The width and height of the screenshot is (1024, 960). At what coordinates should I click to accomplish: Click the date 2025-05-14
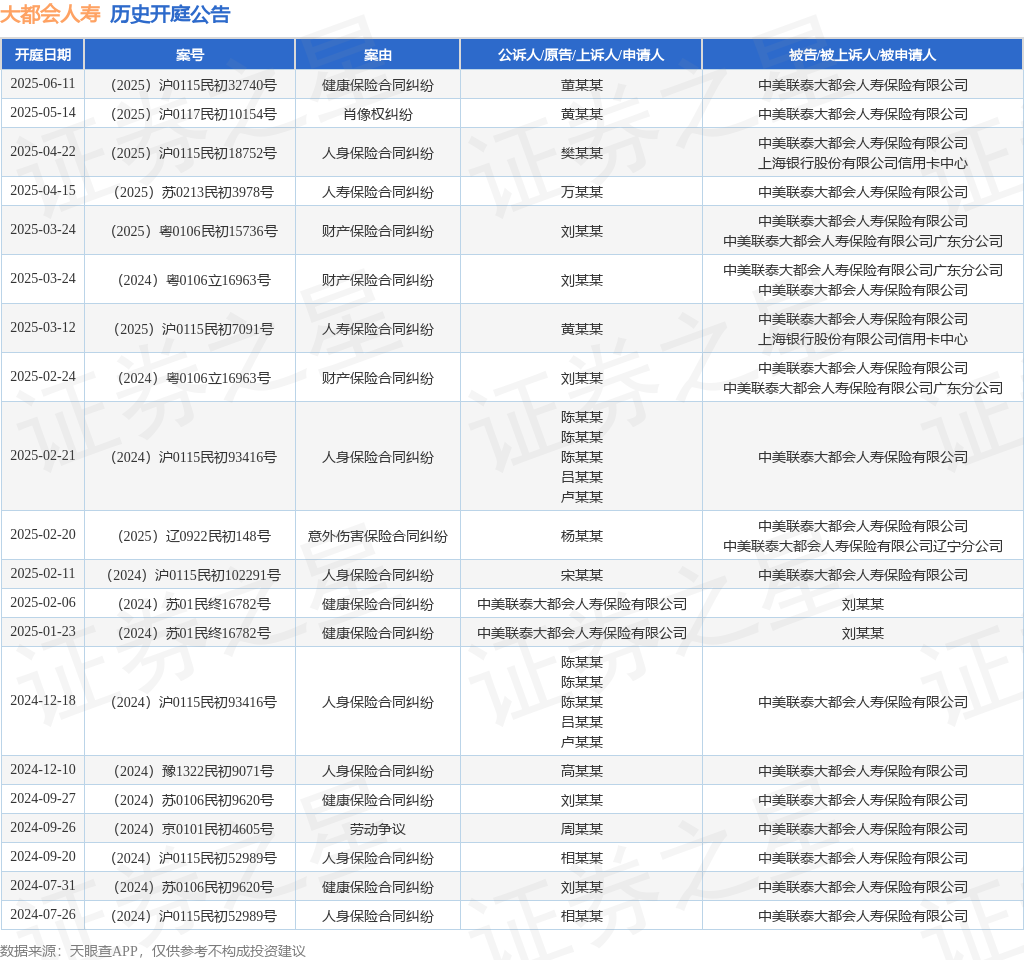[43, 112]
